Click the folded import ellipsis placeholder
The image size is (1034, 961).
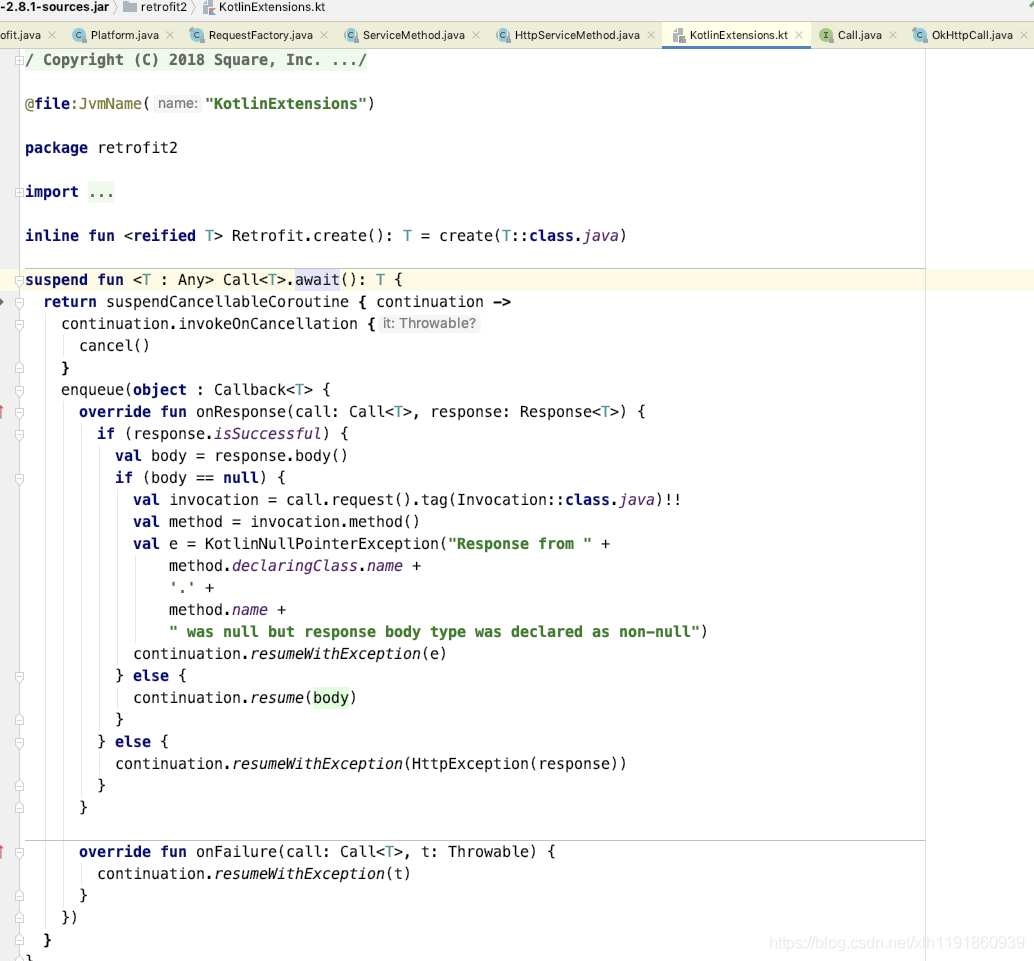coord(101,192)
